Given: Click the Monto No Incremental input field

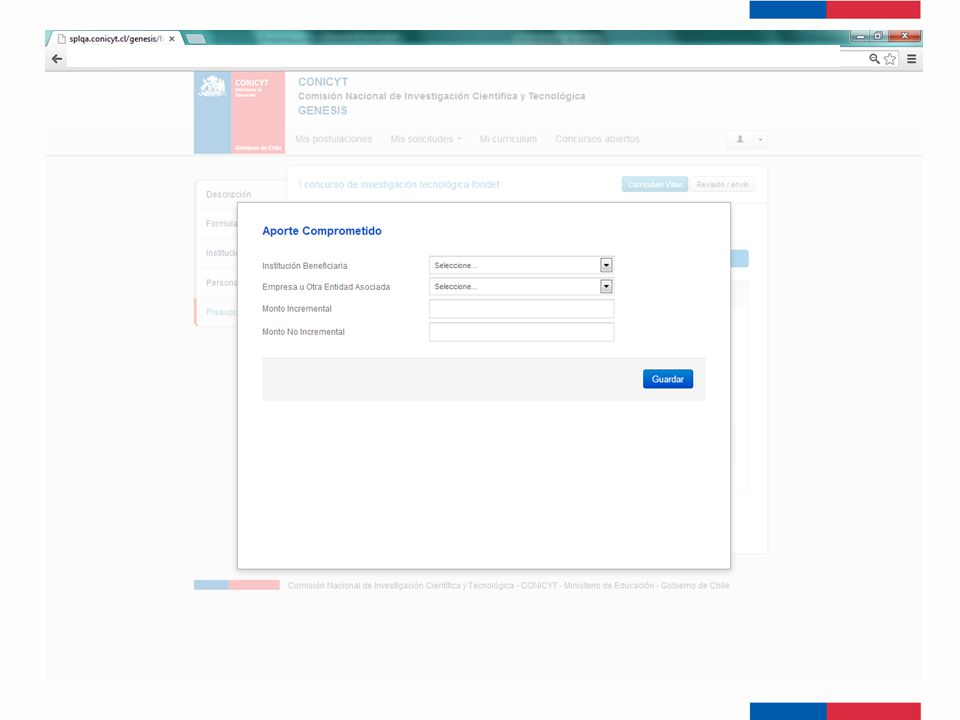Looking at the screenshot, I should coord(521,332).
